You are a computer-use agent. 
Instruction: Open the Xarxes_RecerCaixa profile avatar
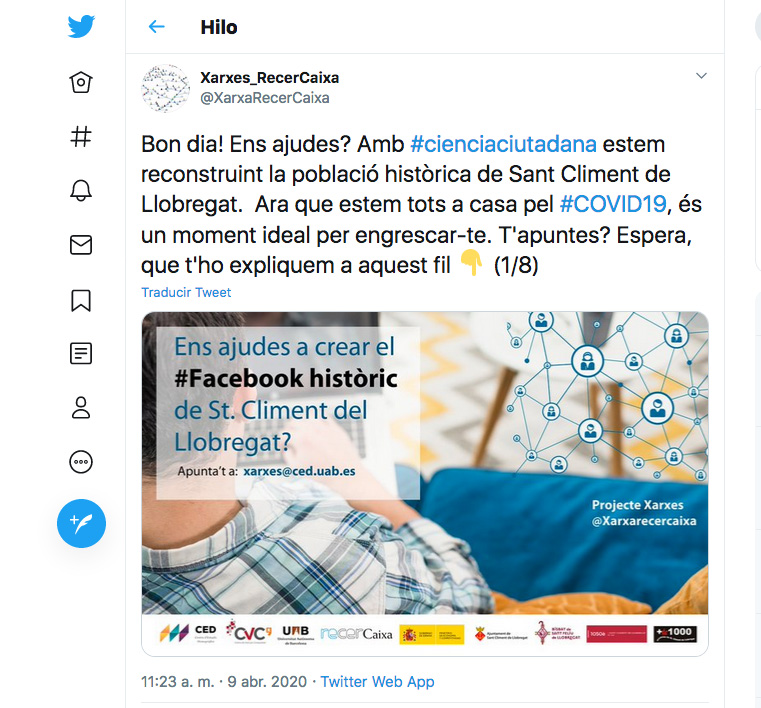(165, 88)
